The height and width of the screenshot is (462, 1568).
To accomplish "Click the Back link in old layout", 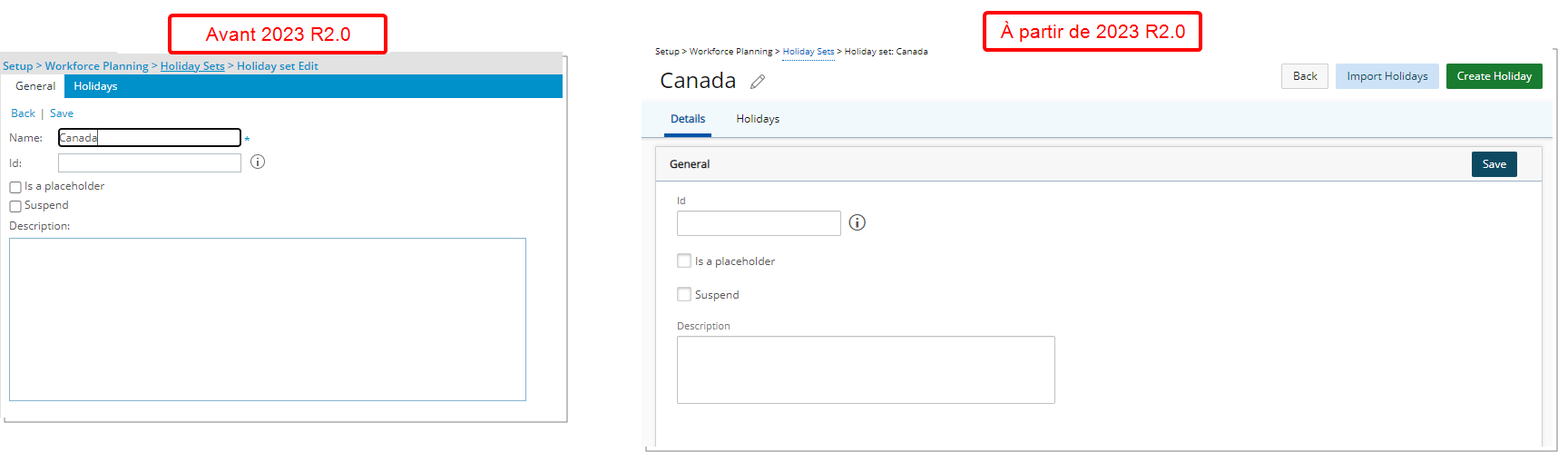I will tap(23, 113).
